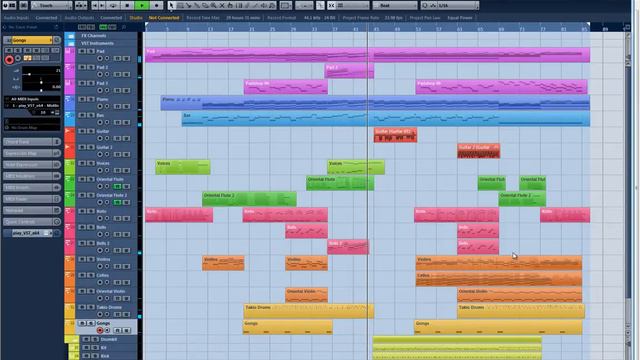Select the Mute X tool
Screen dimensions: 640x360
tap(222, 5)
